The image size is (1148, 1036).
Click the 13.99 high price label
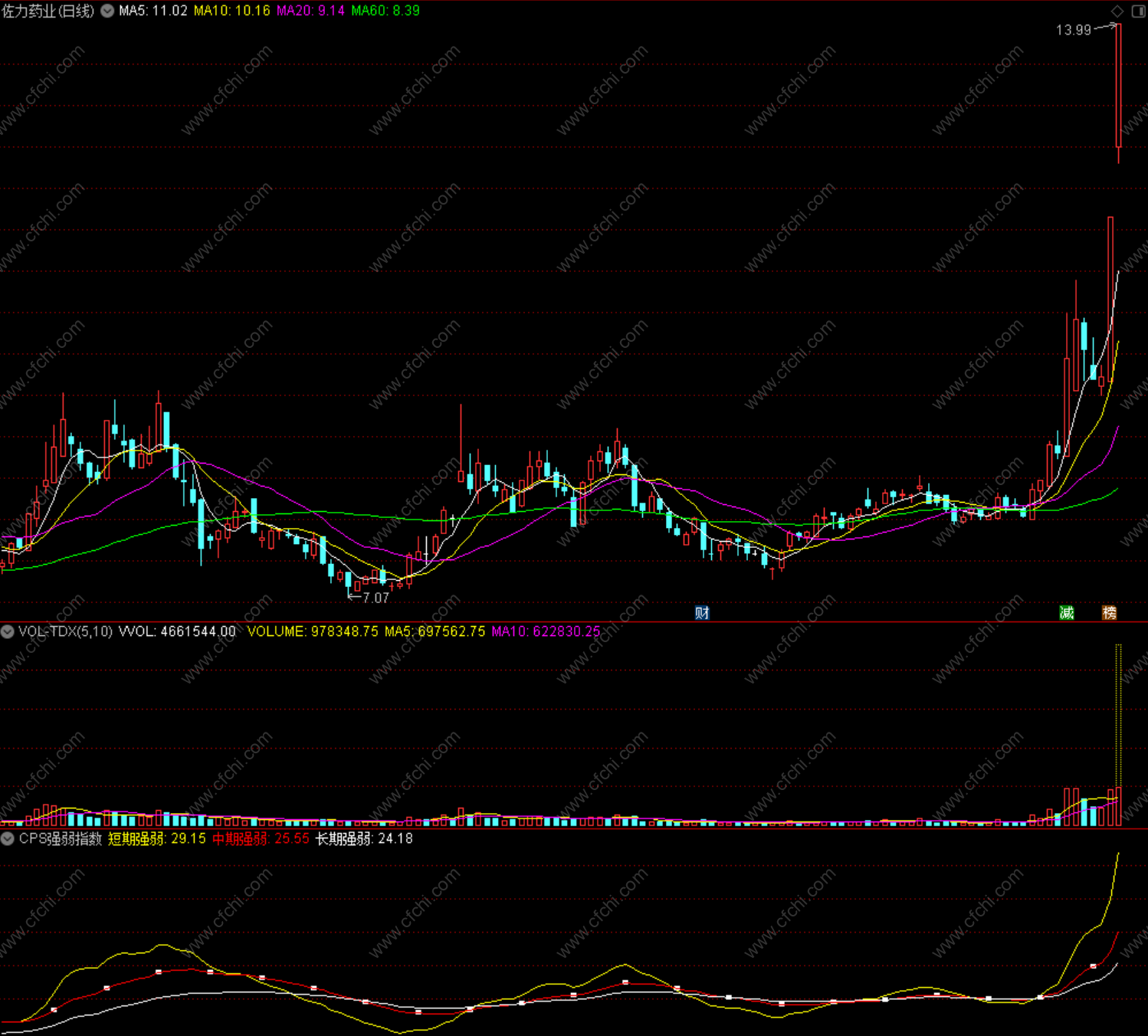[1074, 30]
